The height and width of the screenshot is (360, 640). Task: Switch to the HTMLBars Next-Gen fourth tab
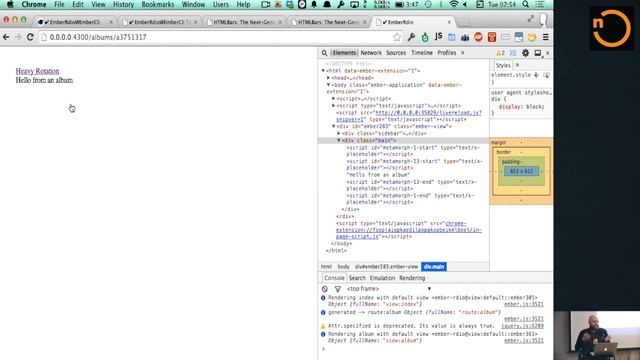(x=329, y=22)
